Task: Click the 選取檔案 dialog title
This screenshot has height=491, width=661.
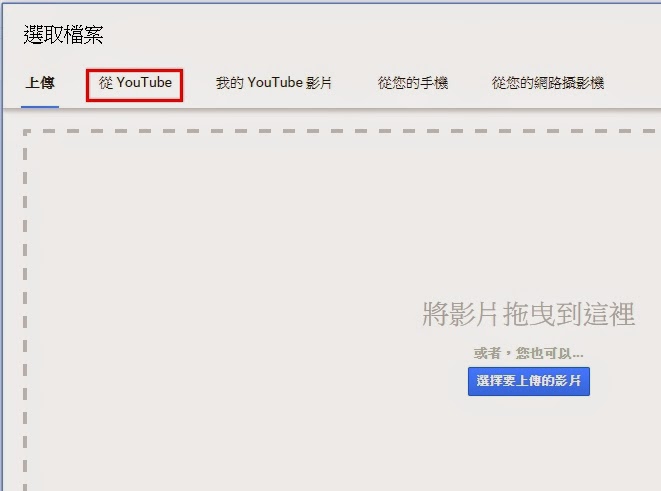Action: (63, 35)
